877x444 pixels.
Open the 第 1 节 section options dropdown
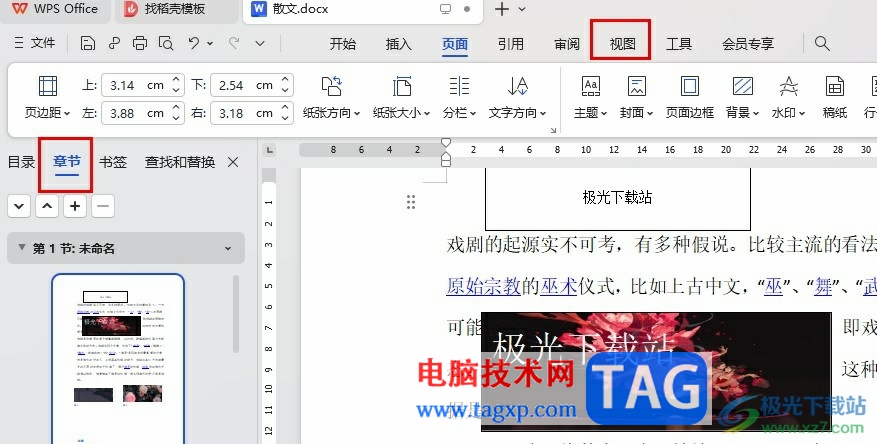tap(228, 248)
